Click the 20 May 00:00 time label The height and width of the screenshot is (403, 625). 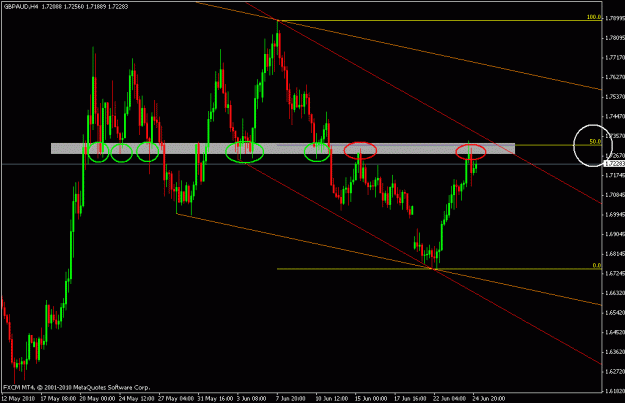tap(97, 398)
